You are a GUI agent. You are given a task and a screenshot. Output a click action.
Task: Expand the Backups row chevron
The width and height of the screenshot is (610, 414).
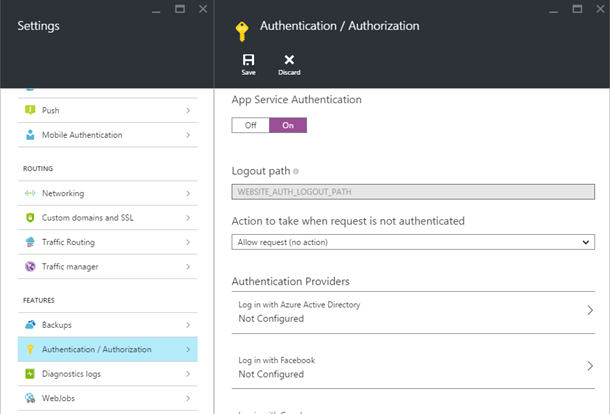coord(188,325)
